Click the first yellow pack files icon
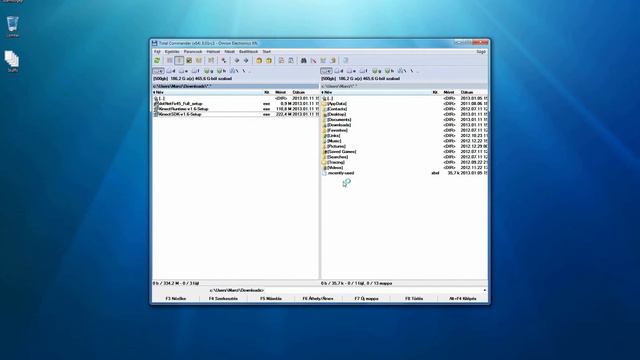The image size is (640, 360). tap(259, 60)
